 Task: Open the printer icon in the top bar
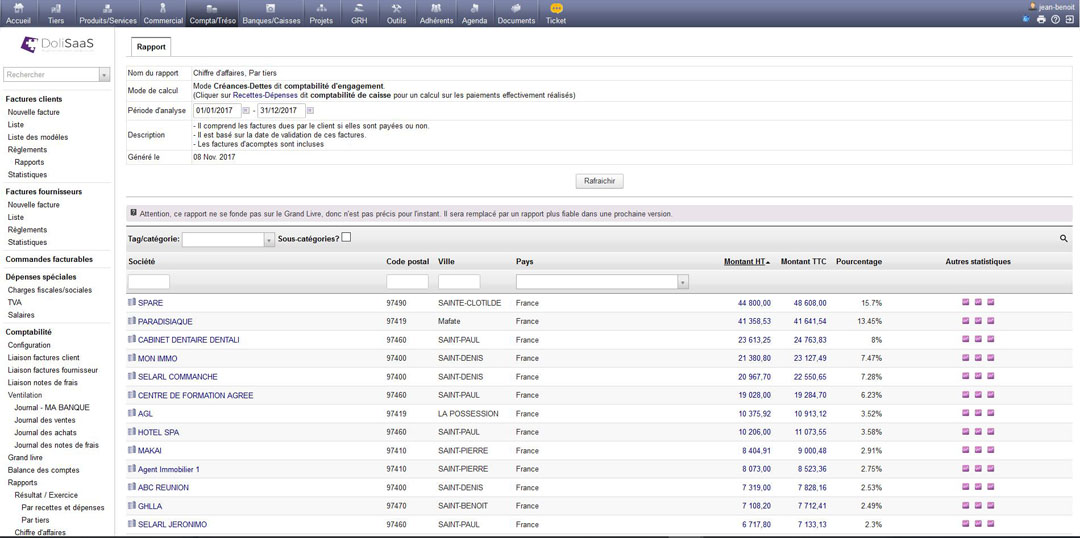tap(1041, 19)
